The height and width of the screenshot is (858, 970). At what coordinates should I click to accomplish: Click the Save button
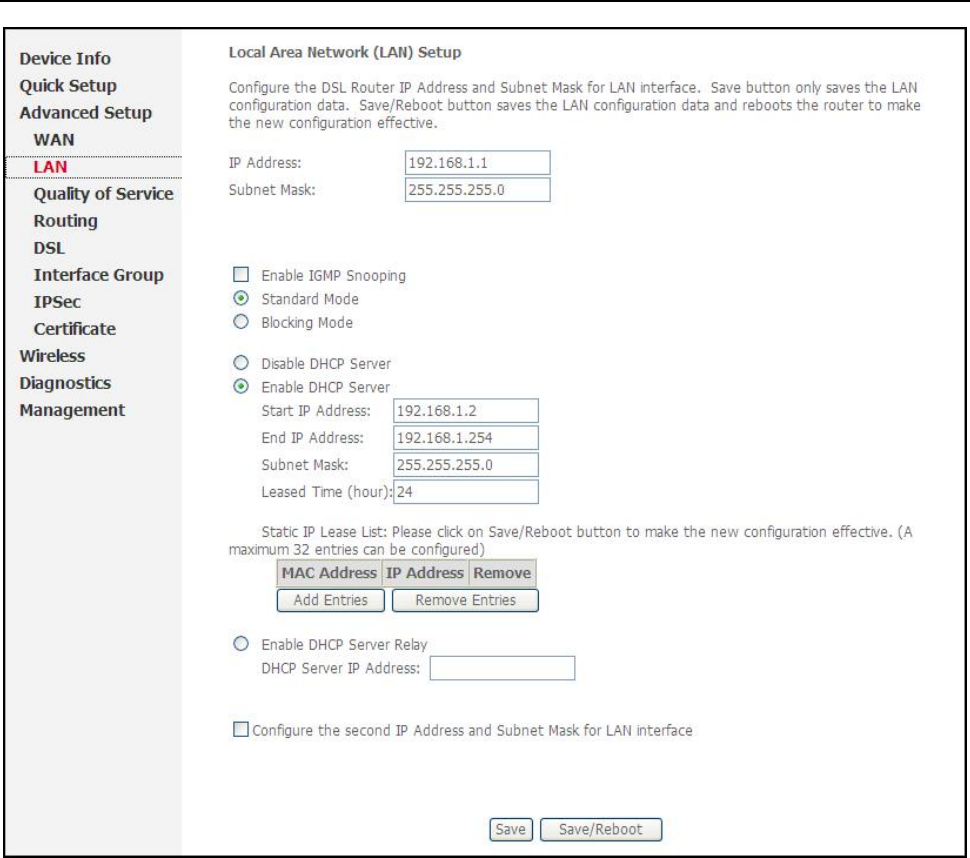point(510,830)
